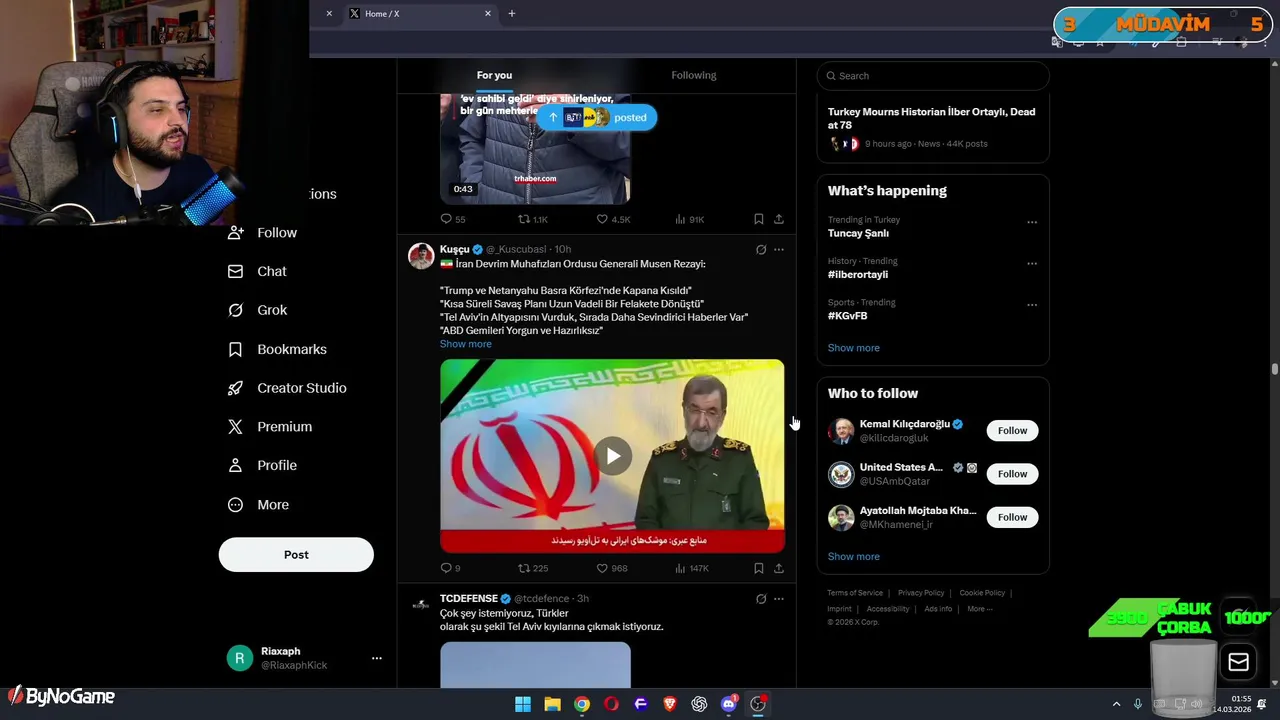Viewport: 1280px width, 720px height.
Task: Open Discord from the taskbar
Action: [x=729, y=704]
